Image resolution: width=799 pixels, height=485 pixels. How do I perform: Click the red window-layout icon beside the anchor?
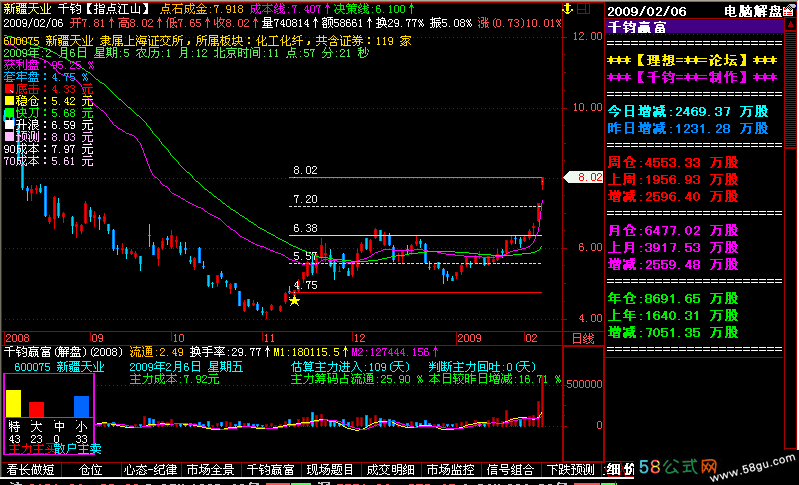(584, 8)
